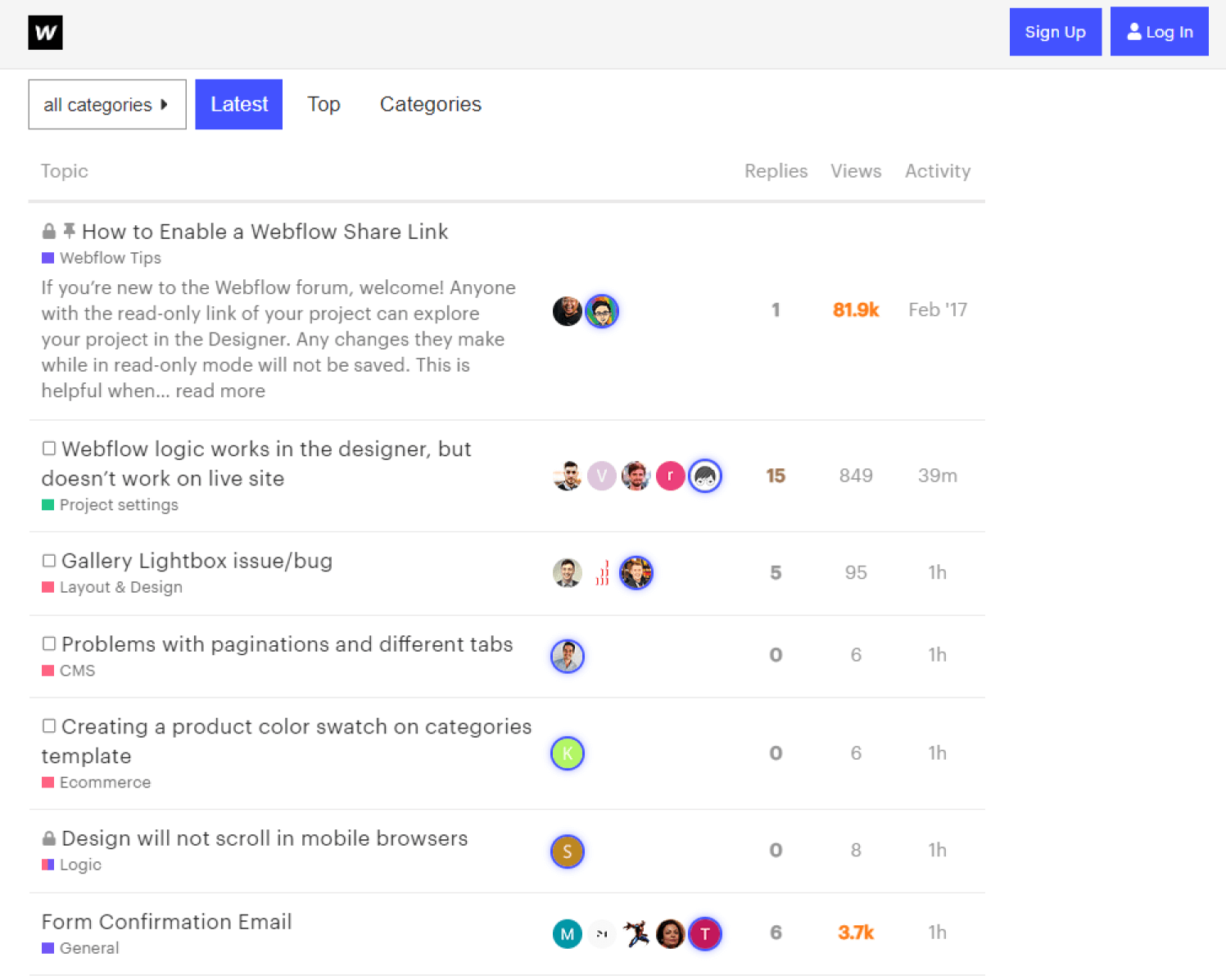Open Design will not scroll in mobile browsers
Image resolution: width=1226 pixels, height=980 pixels.
point(265,838)
